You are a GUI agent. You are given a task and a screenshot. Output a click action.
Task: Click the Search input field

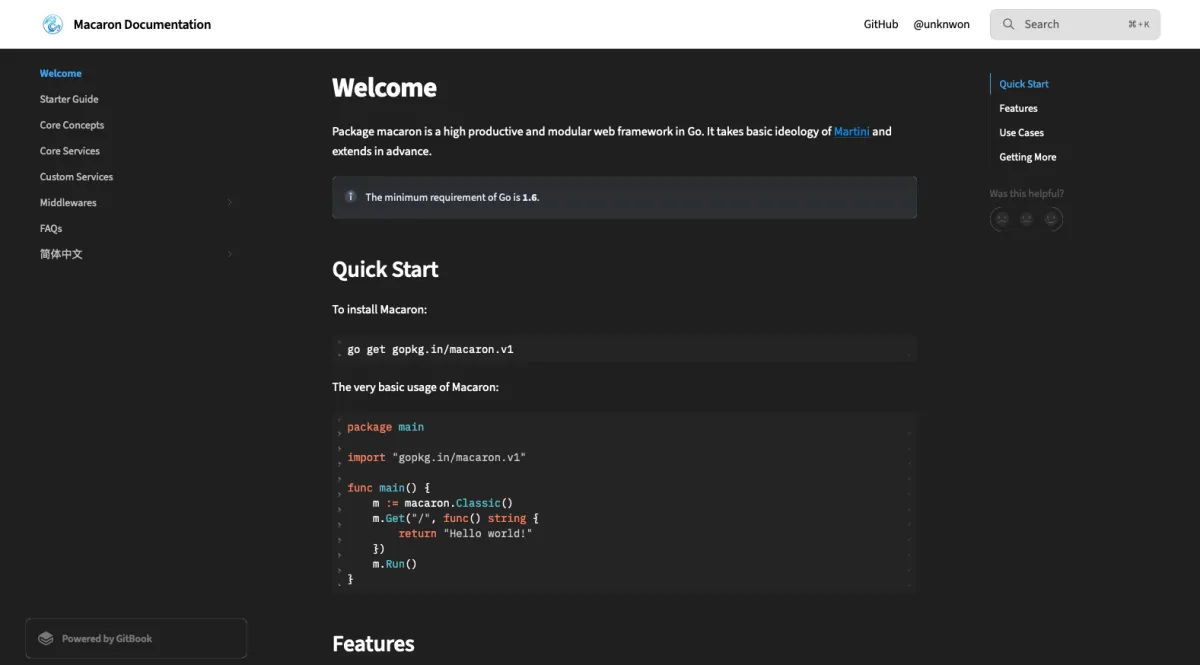(1075, 24)
